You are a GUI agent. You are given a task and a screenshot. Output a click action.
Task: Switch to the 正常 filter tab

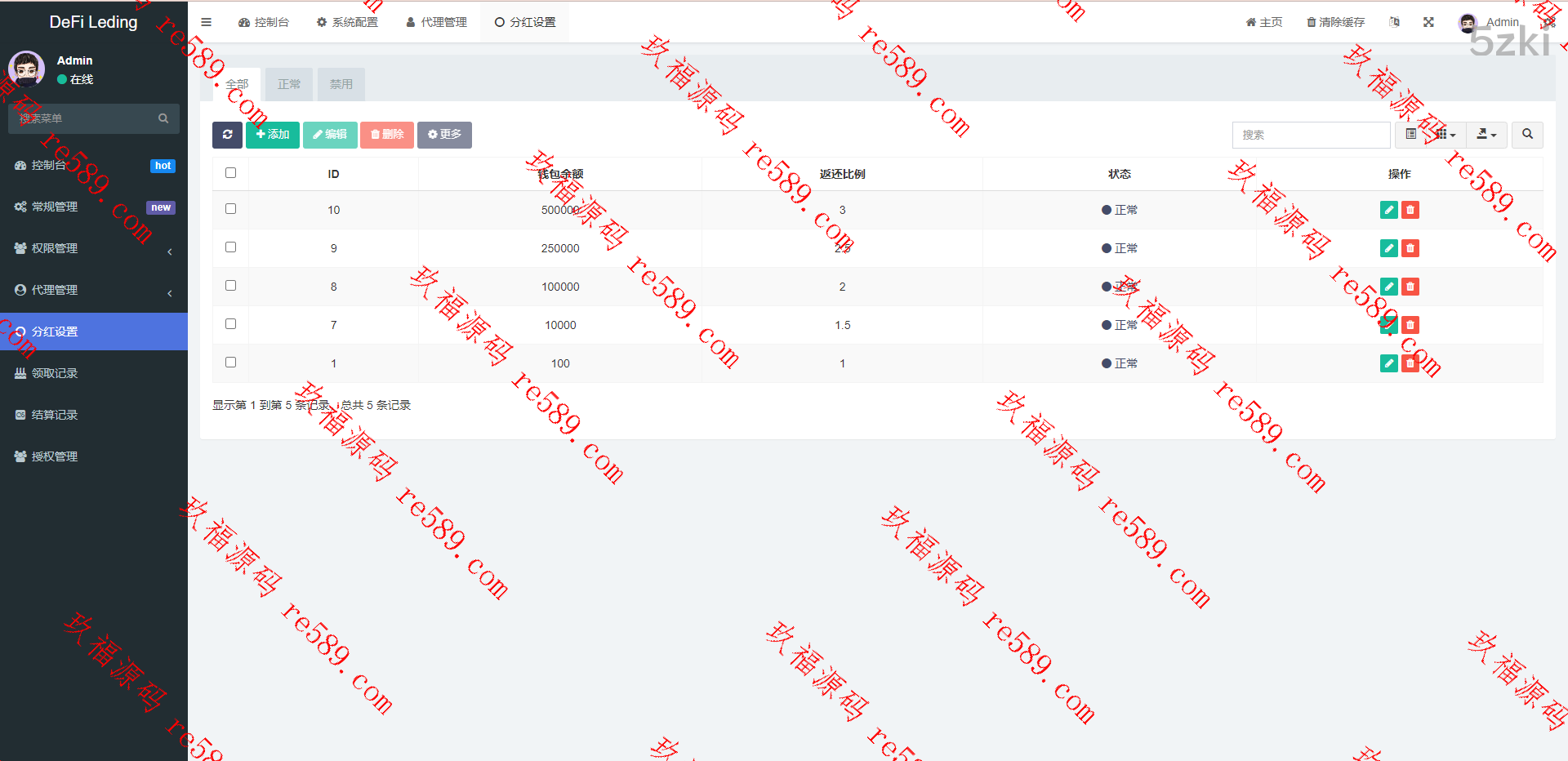tap(289, 84)
